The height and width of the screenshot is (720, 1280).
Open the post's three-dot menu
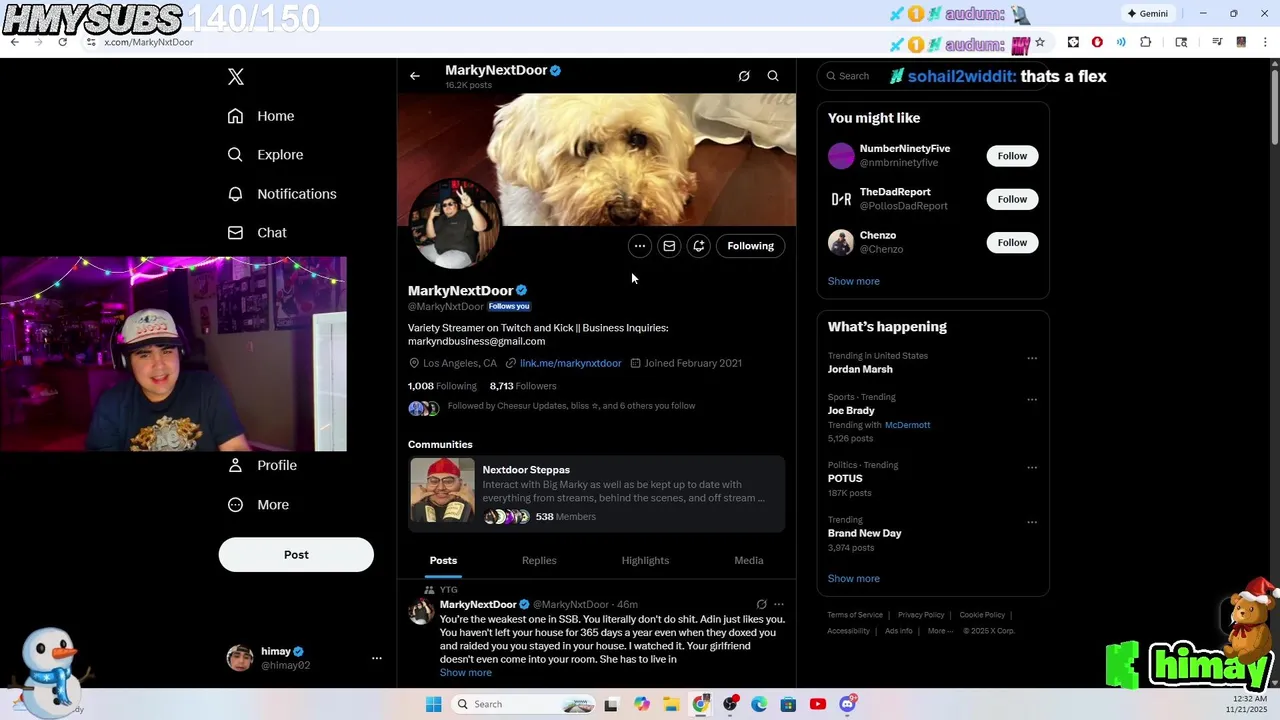click(779, 604)
